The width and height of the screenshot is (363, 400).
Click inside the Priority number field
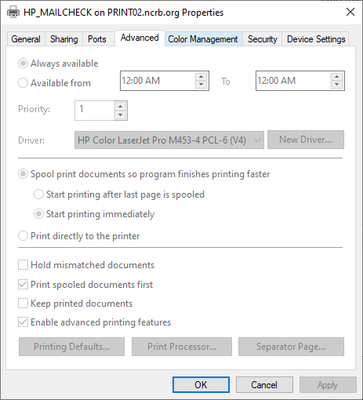point(96,110)
